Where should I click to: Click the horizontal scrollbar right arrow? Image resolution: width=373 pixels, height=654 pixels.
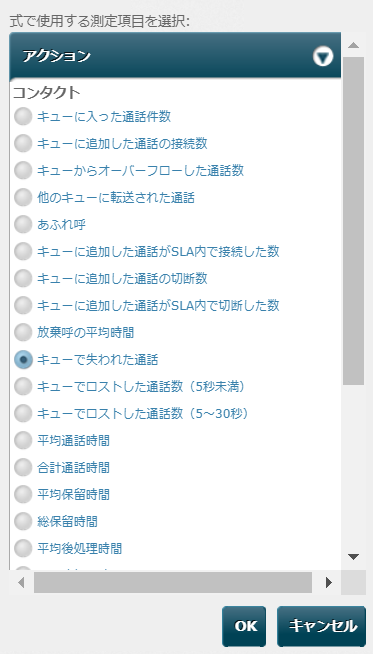pyautogui.click(x=329, y=582)
